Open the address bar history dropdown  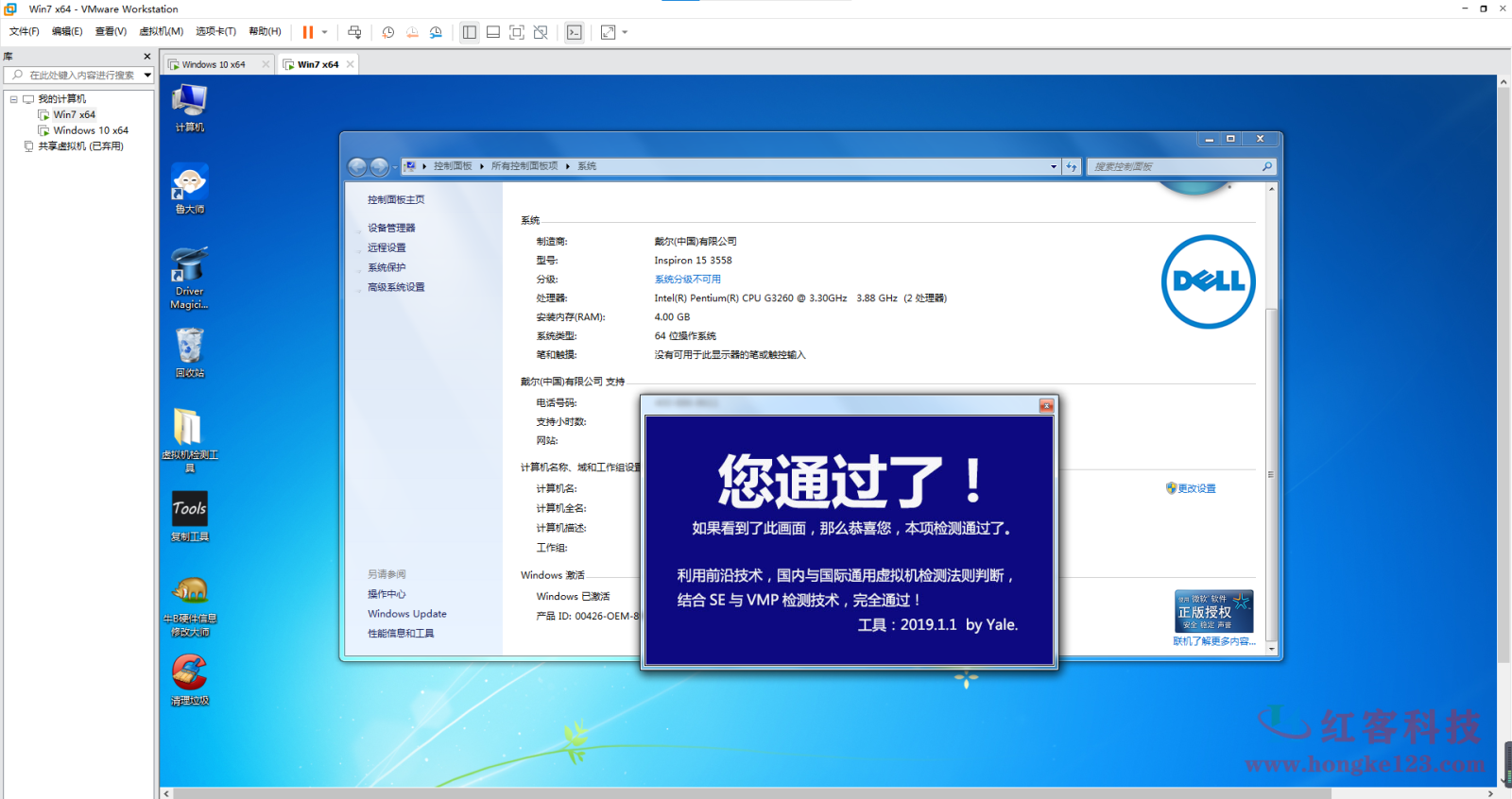point(1054,166)
